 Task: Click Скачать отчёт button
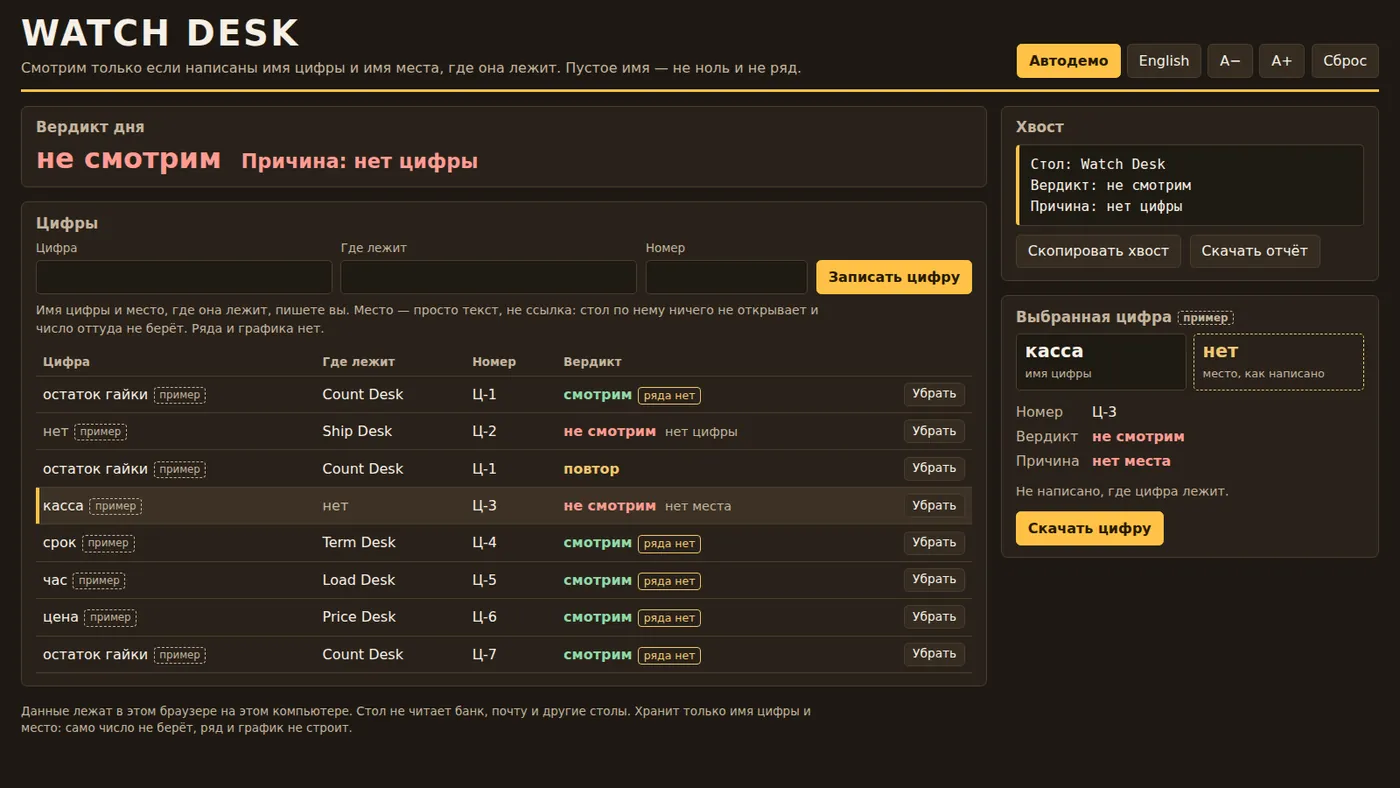pos(1255,251)
